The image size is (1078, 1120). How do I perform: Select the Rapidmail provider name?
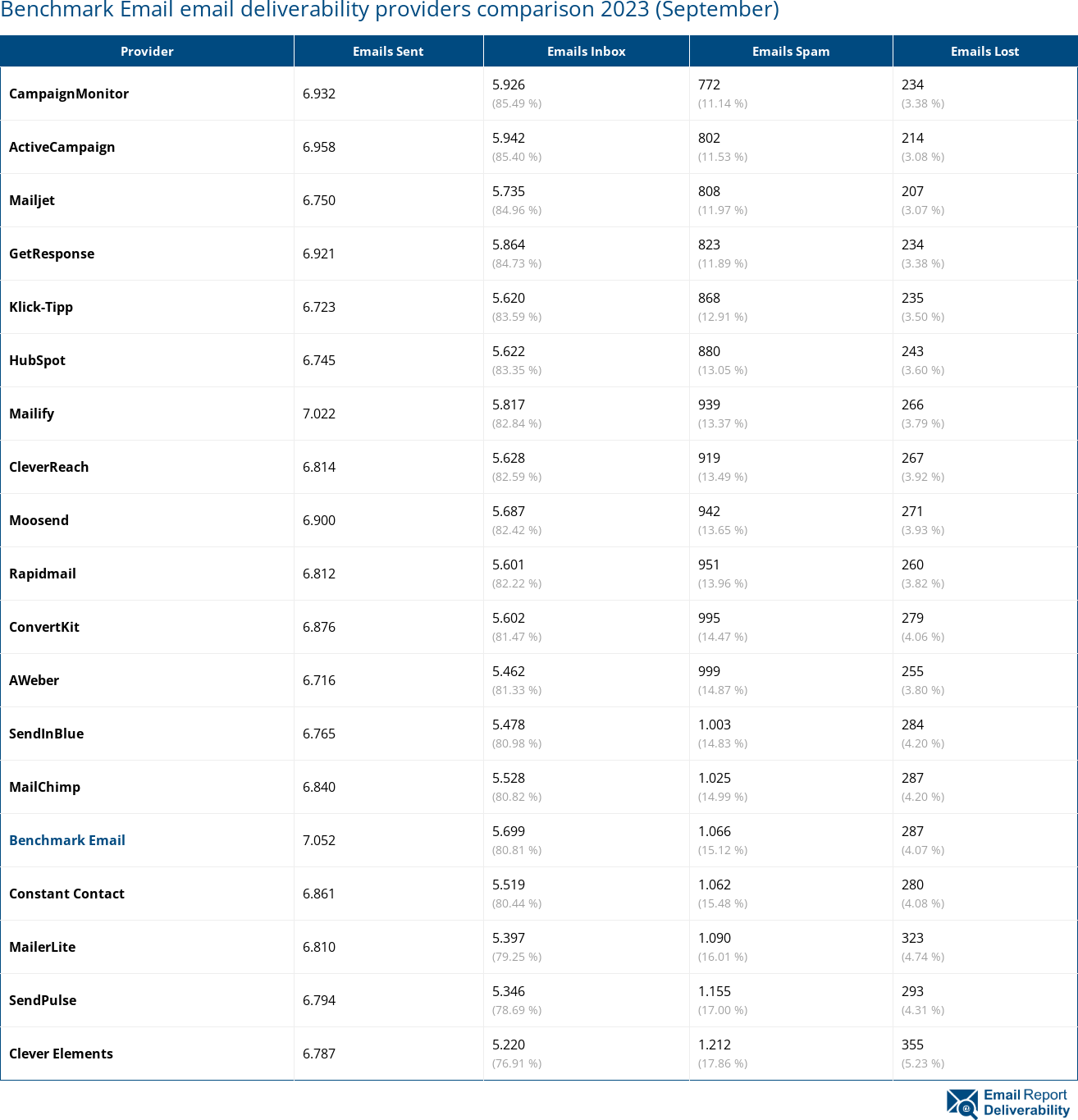(x=43, y=574)
